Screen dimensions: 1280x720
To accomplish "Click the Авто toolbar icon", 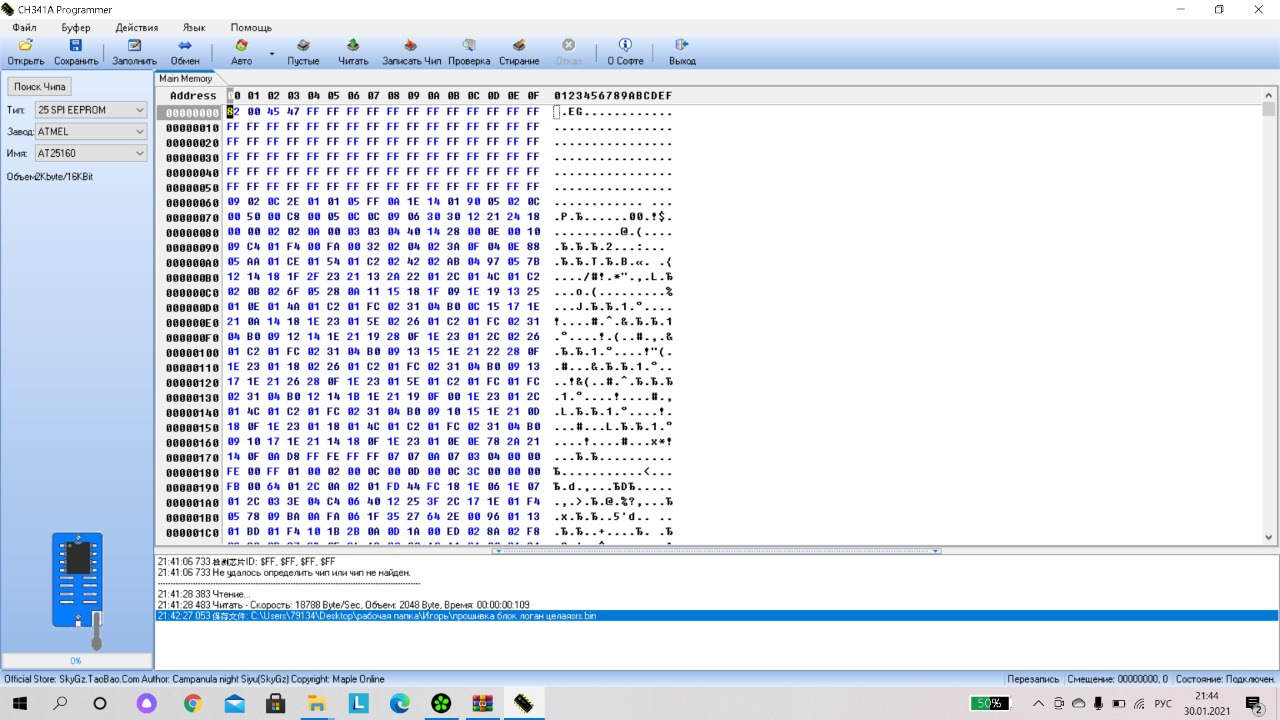I will [241, 52].
